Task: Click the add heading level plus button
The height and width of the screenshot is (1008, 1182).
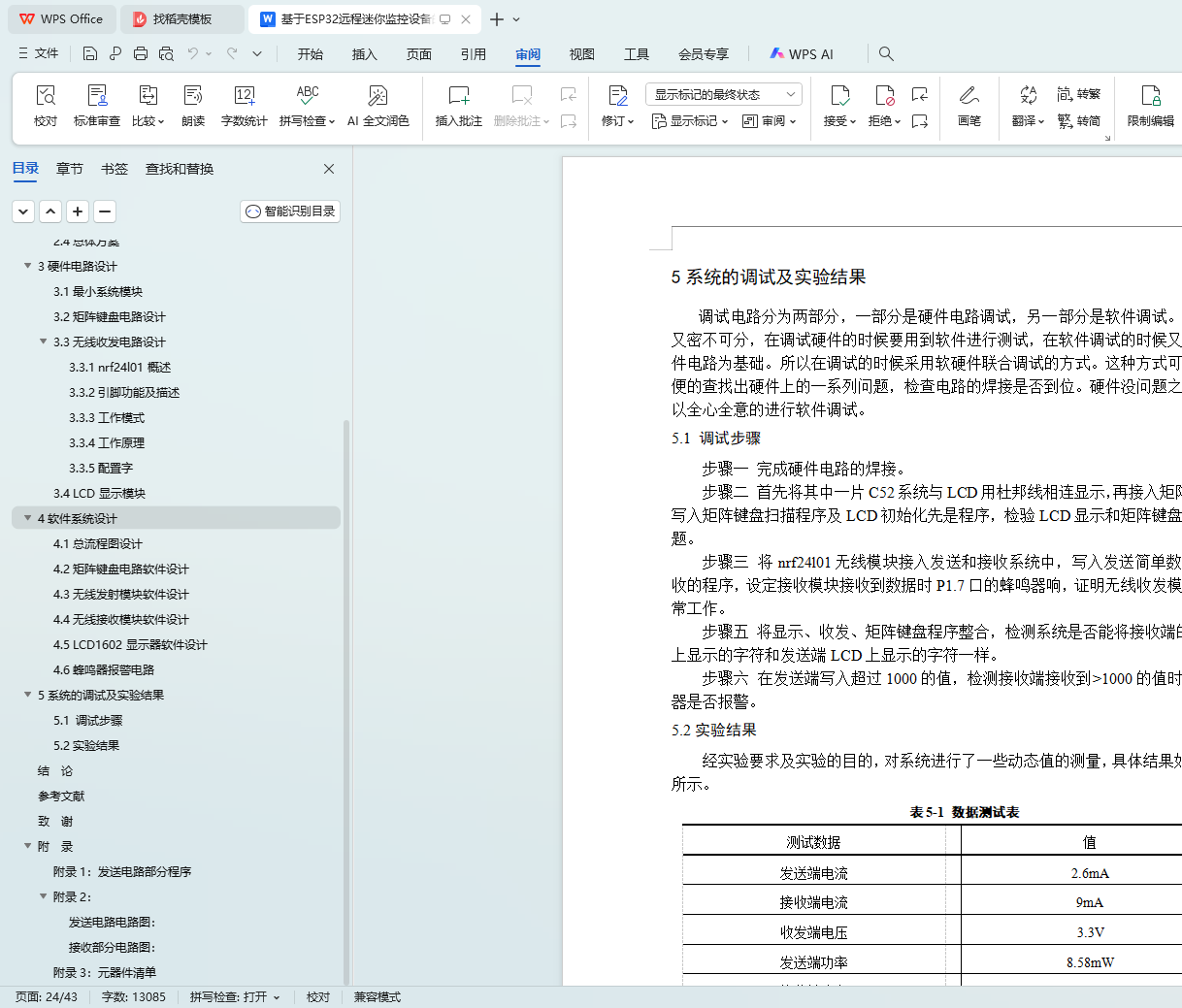Action: (x=78, y=211)
